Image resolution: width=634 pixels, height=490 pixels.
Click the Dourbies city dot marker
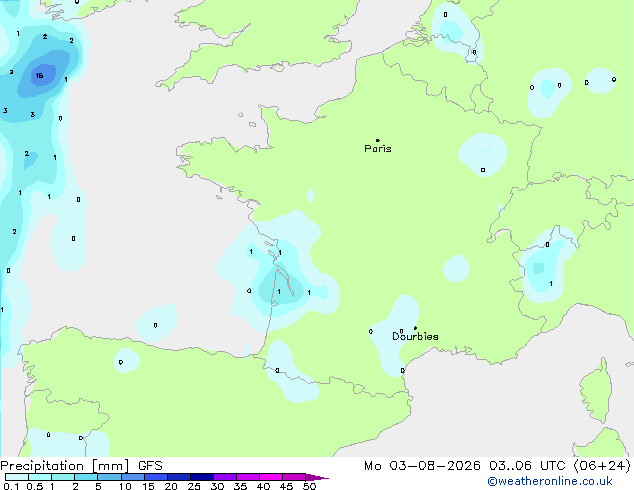click(415, 328)
